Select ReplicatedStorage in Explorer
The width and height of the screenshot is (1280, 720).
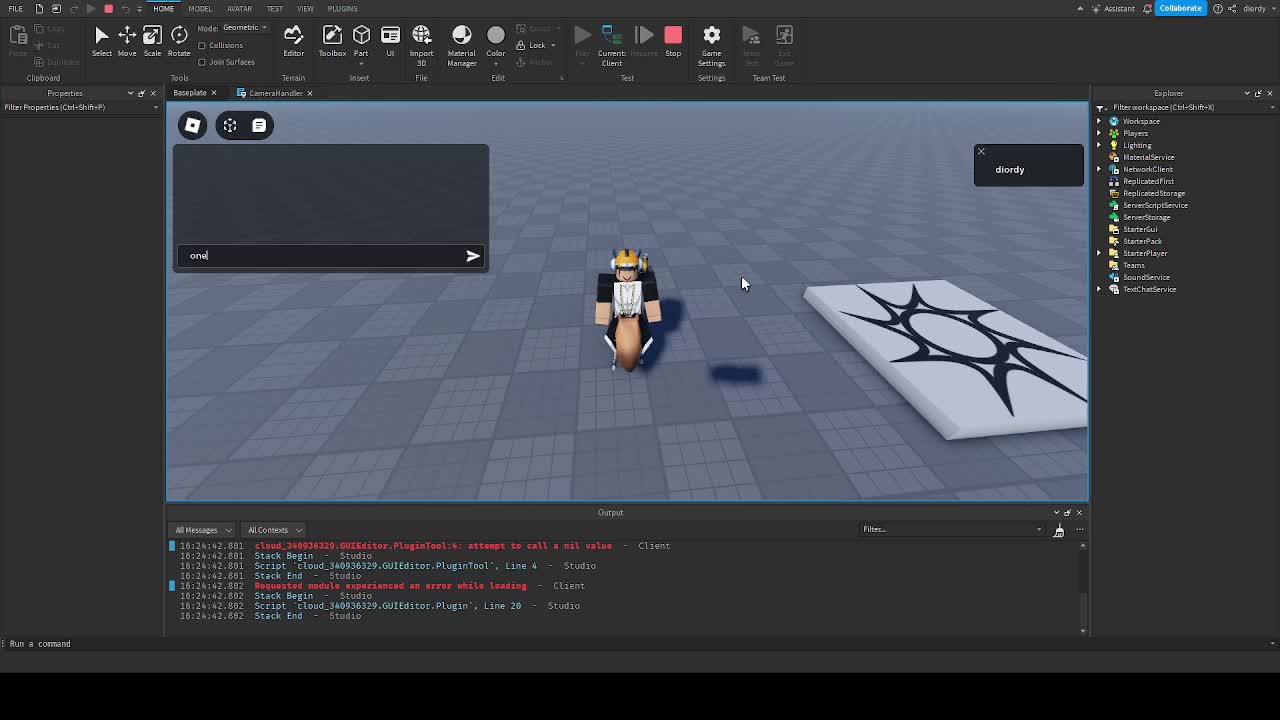1153,193
